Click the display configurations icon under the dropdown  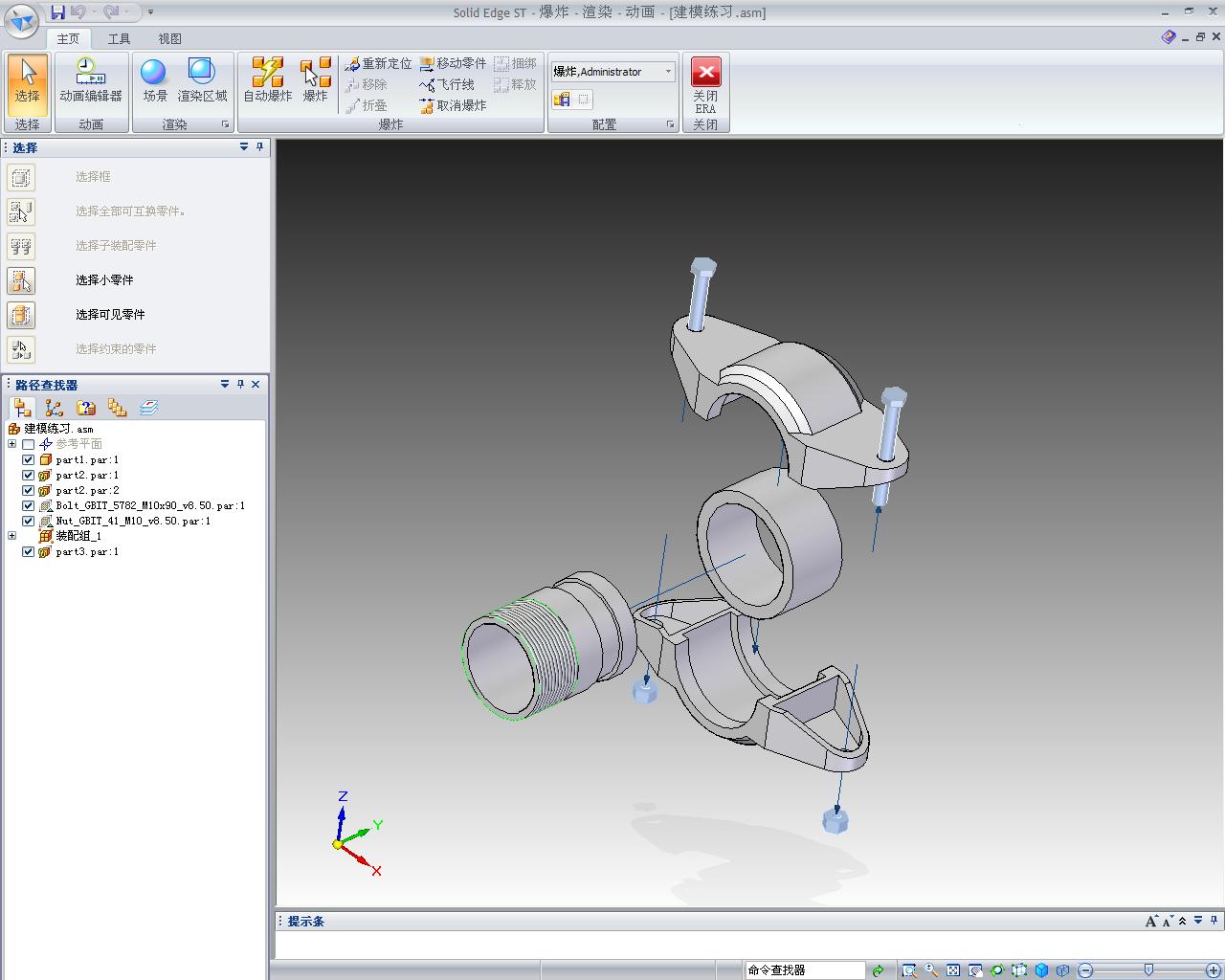tap(562, 99)
